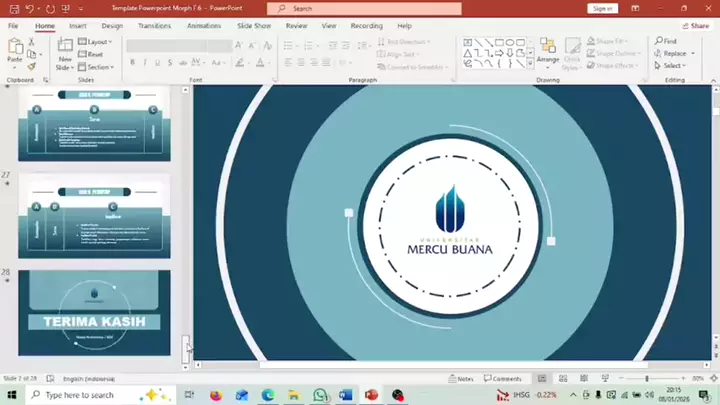Click the Cut scissors icon

pyautogui.click(x=31, y=42)
